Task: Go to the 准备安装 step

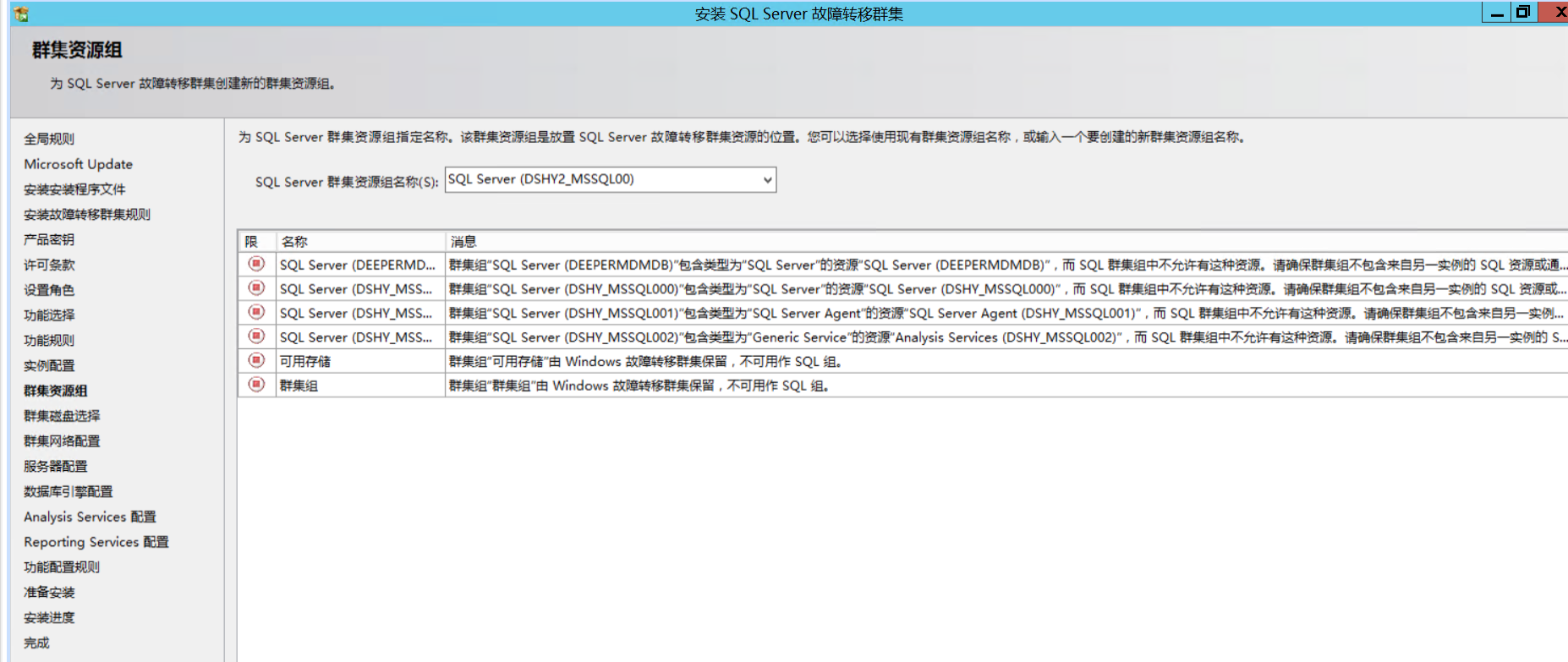Action: tap(49, 593)
